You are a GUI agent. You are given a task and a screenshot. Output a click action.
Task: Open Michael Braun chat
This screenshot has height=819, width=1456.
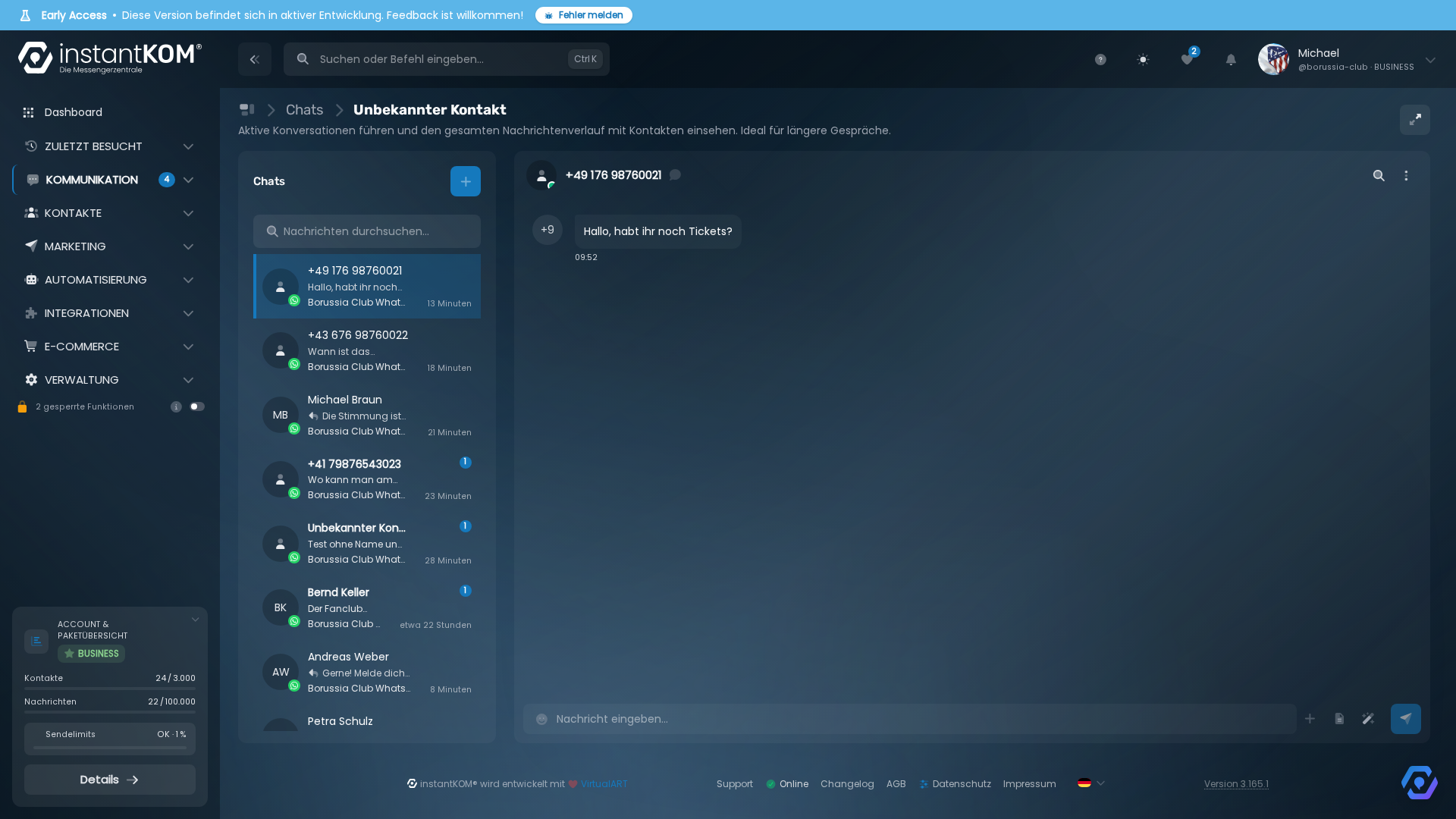[x=367, y=415]
